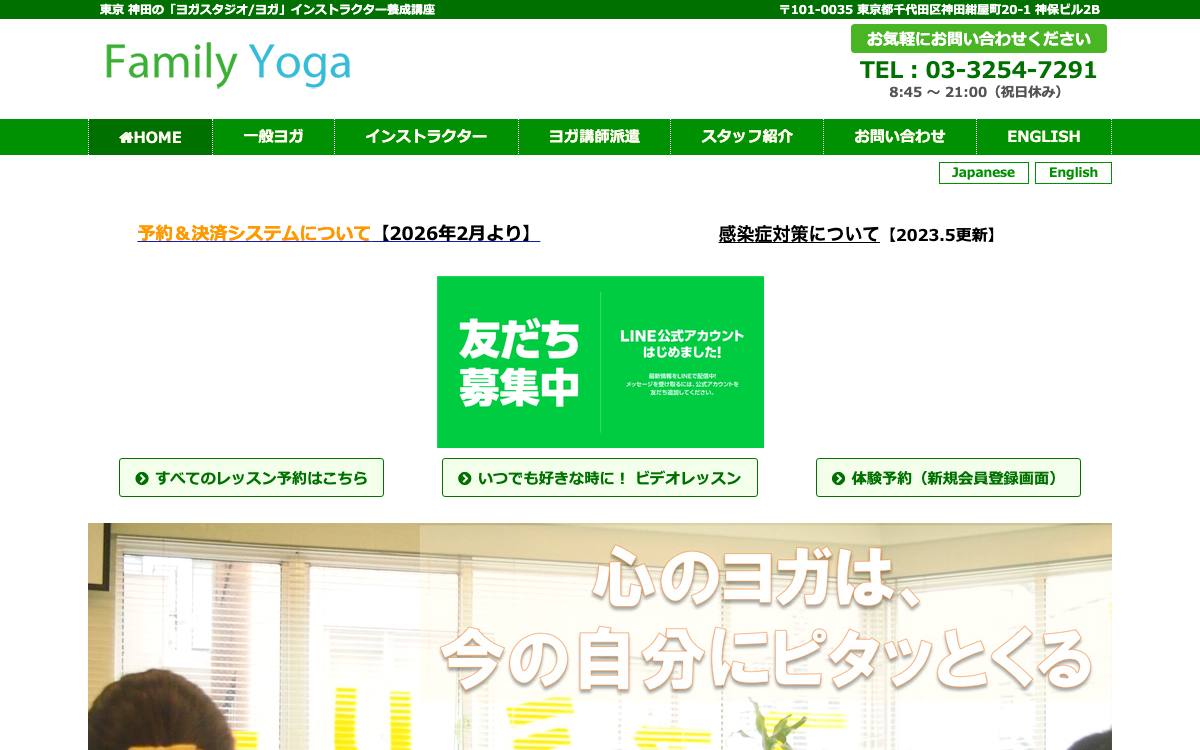Click the LINE 友だち募集中 banner

point(600,362)
